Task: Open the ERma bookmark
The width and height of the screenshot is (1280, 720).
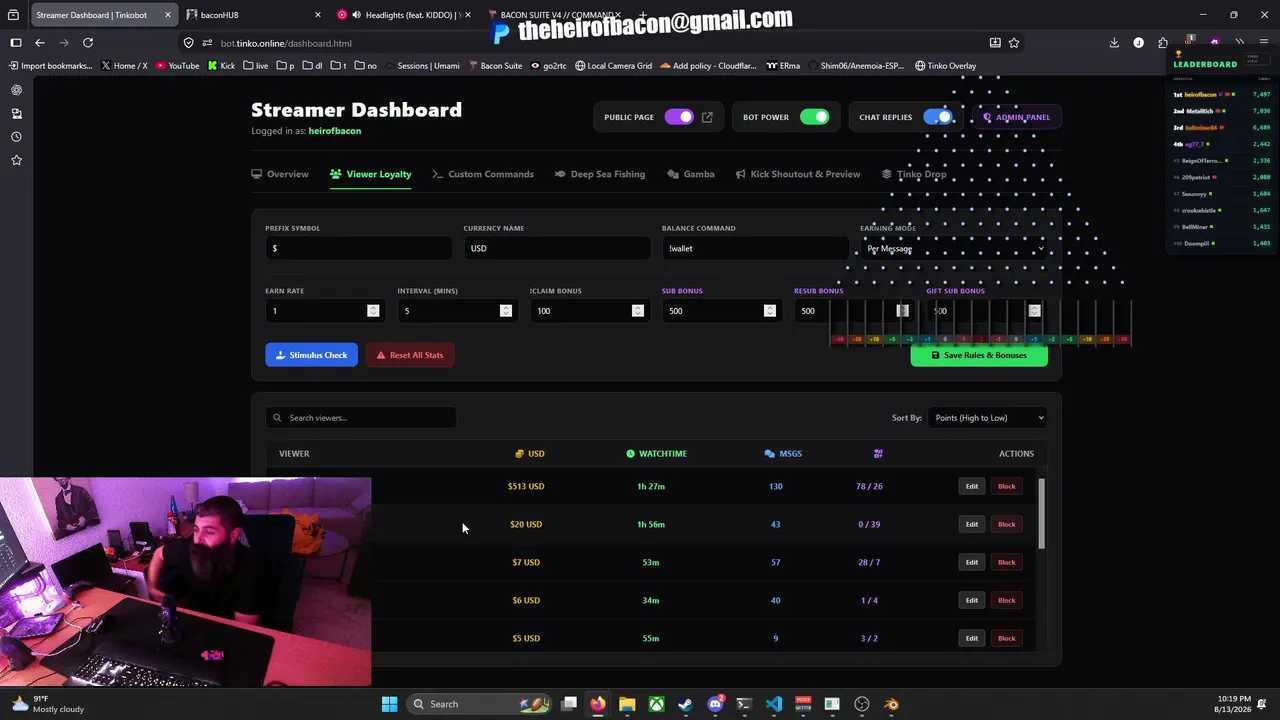Action: coord(783,66)
